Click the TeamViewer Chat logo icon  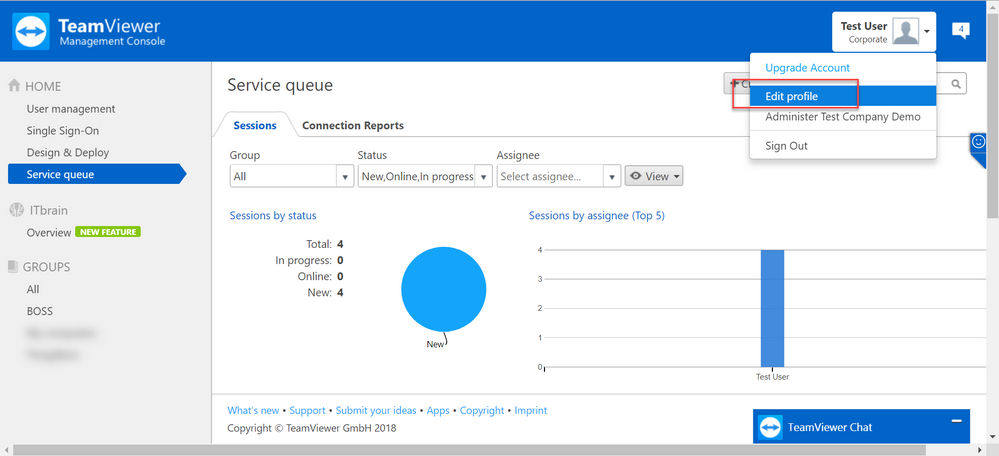(x=770, y=427)
